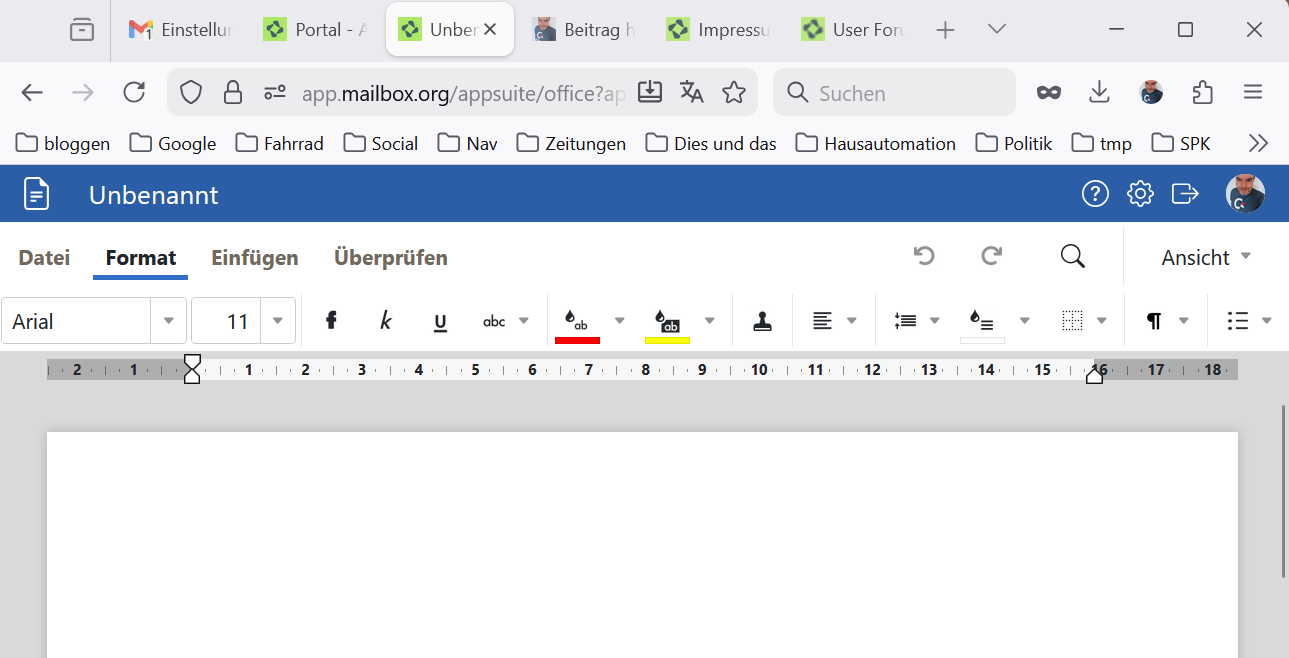Click the format painter stamp icon
The width and height of the screenshot is (1289, 658).
tap(762, 321)
